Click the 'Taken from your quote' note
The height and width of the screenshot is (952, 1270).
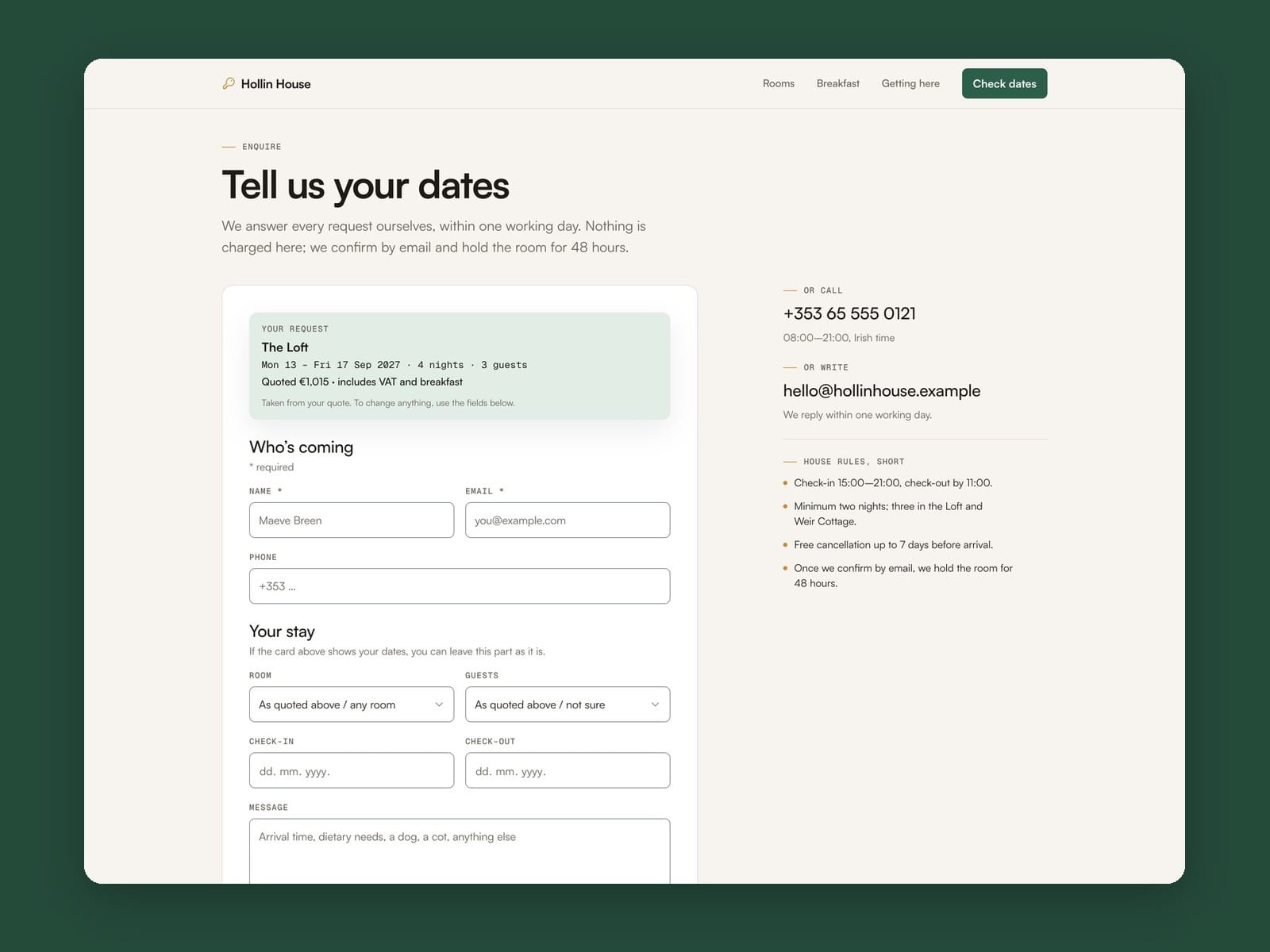(388, 403)
